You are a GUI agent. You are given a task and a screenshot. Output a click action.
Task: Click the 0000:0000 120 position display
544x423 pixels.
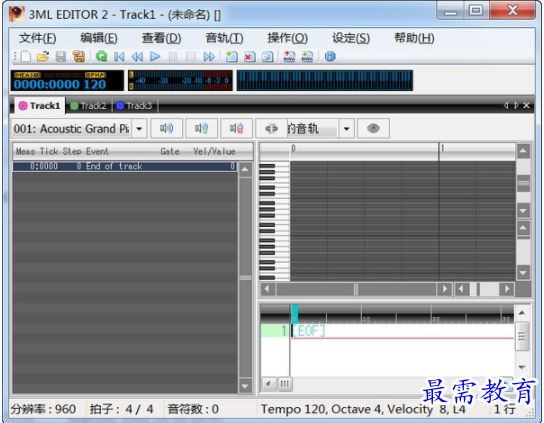[x=67, y=81]
